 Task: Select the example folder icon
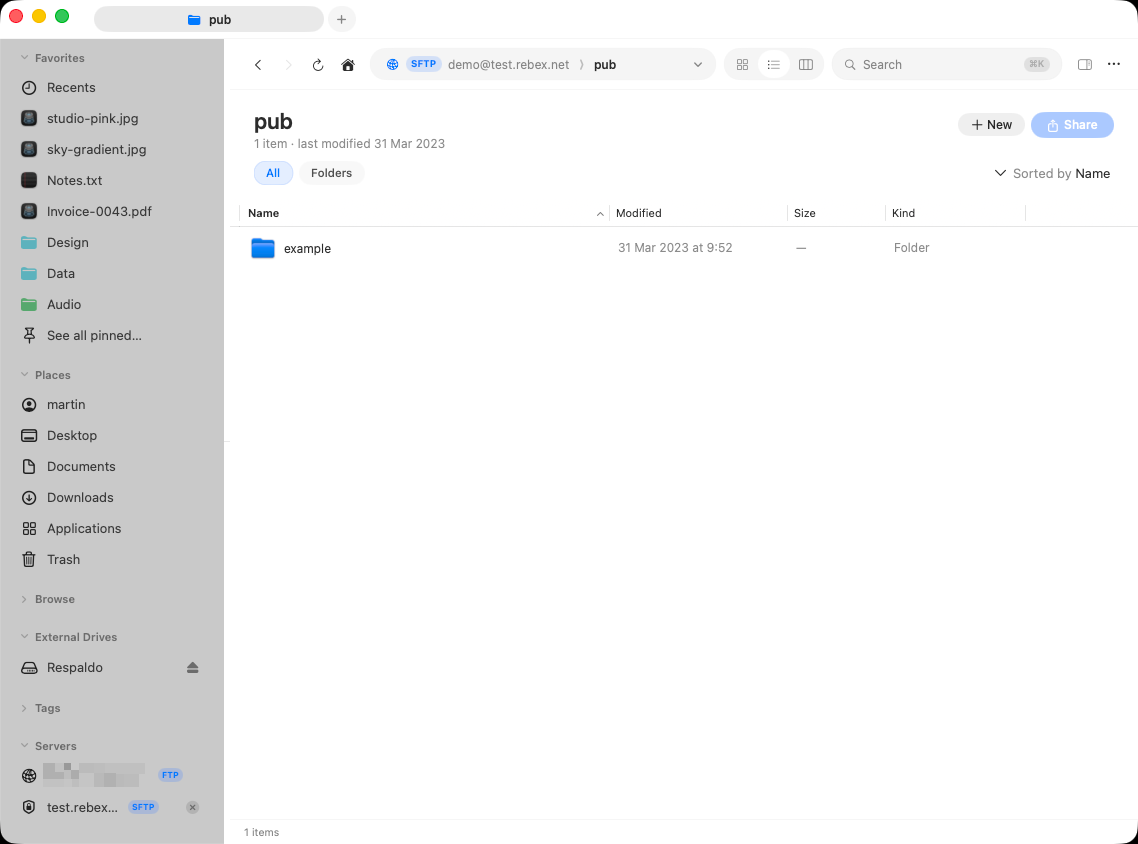coord(263,248)
